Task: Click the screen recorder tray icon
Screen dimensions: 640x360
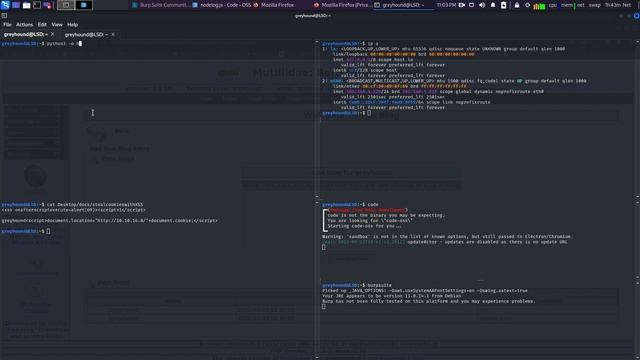Action: point(462,5)
